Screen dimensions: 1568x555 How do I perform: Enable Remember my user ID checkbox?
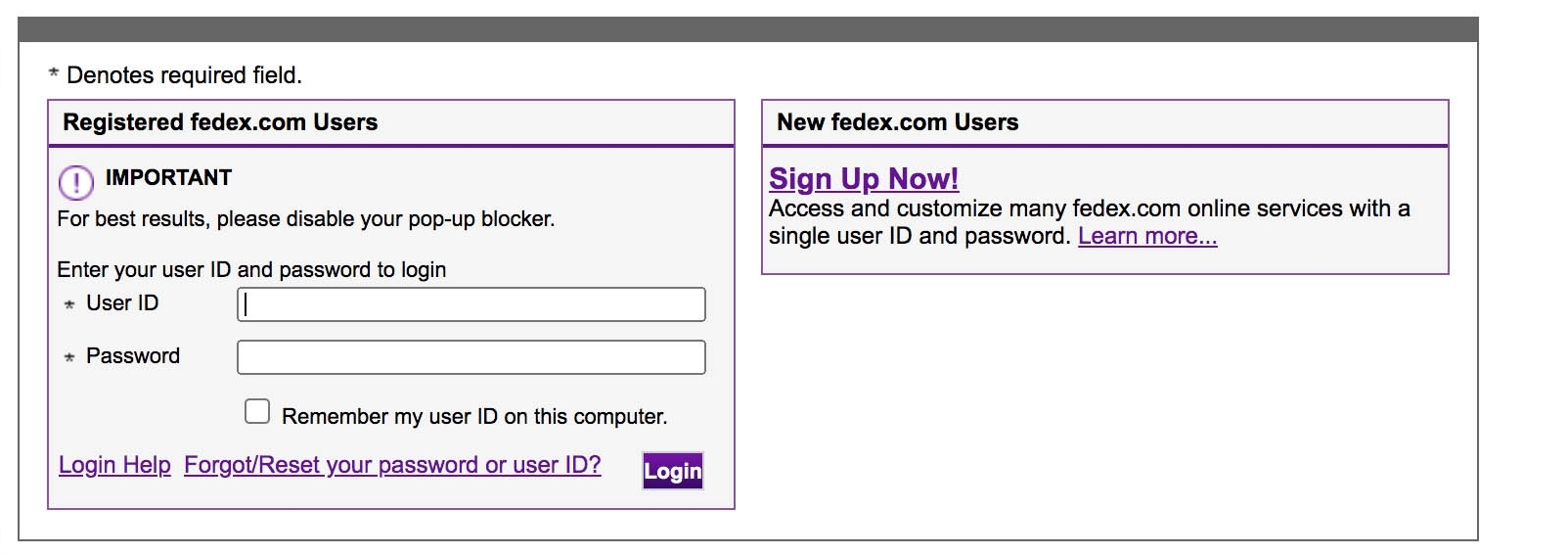tap(257, 411)
